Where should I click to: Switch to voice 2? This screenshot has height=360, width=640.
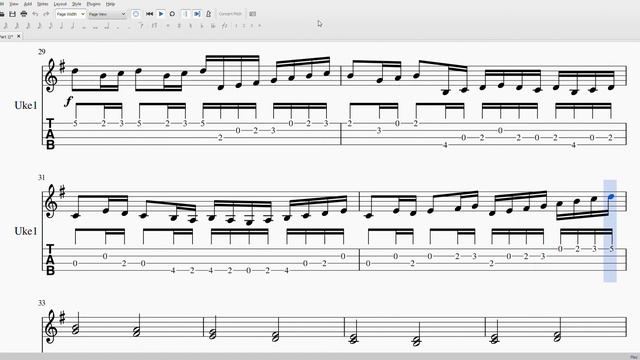244,26
